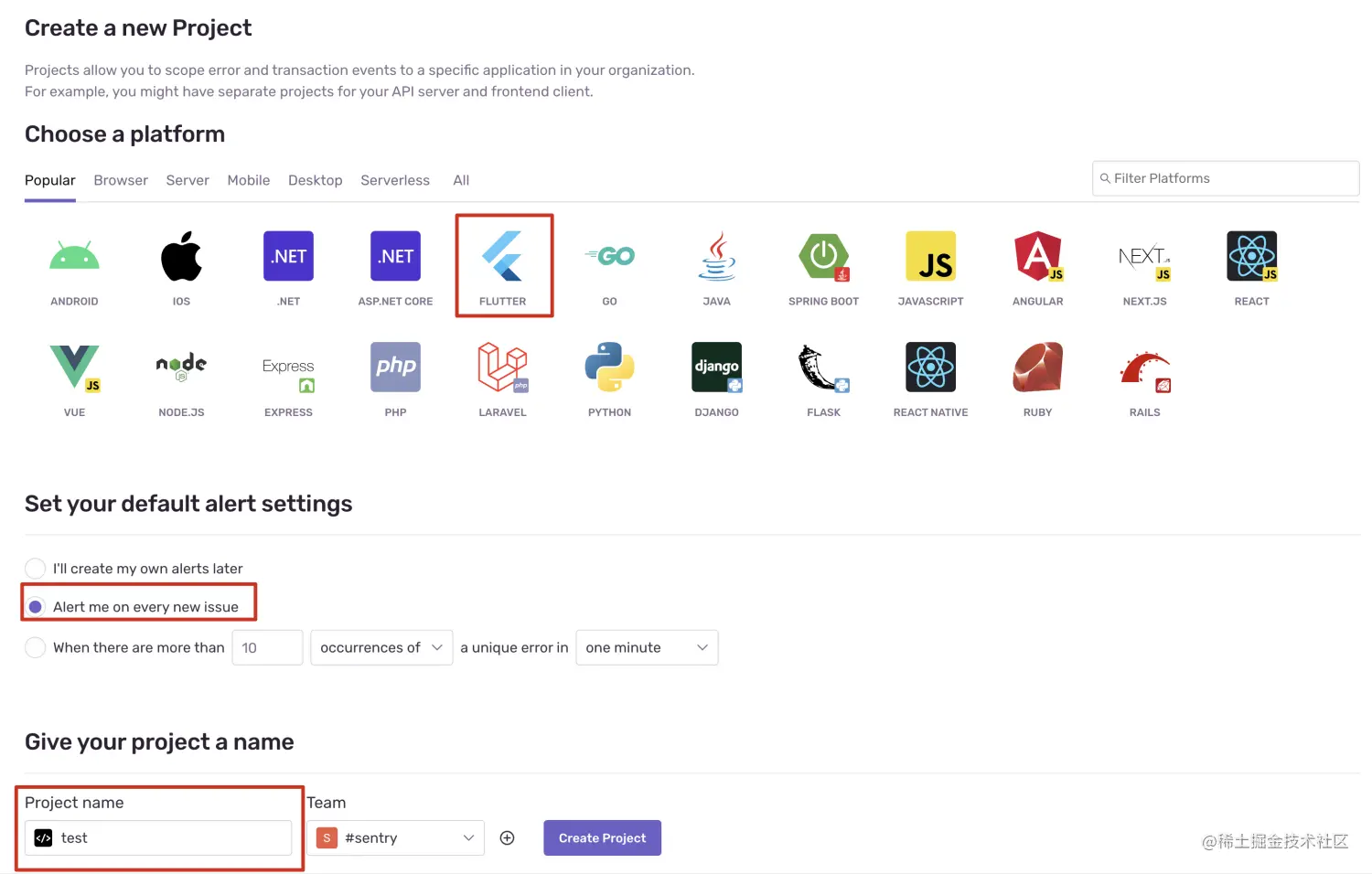Select the Python platform icon
Screen dimensions: 1372x874
[610, 368]
